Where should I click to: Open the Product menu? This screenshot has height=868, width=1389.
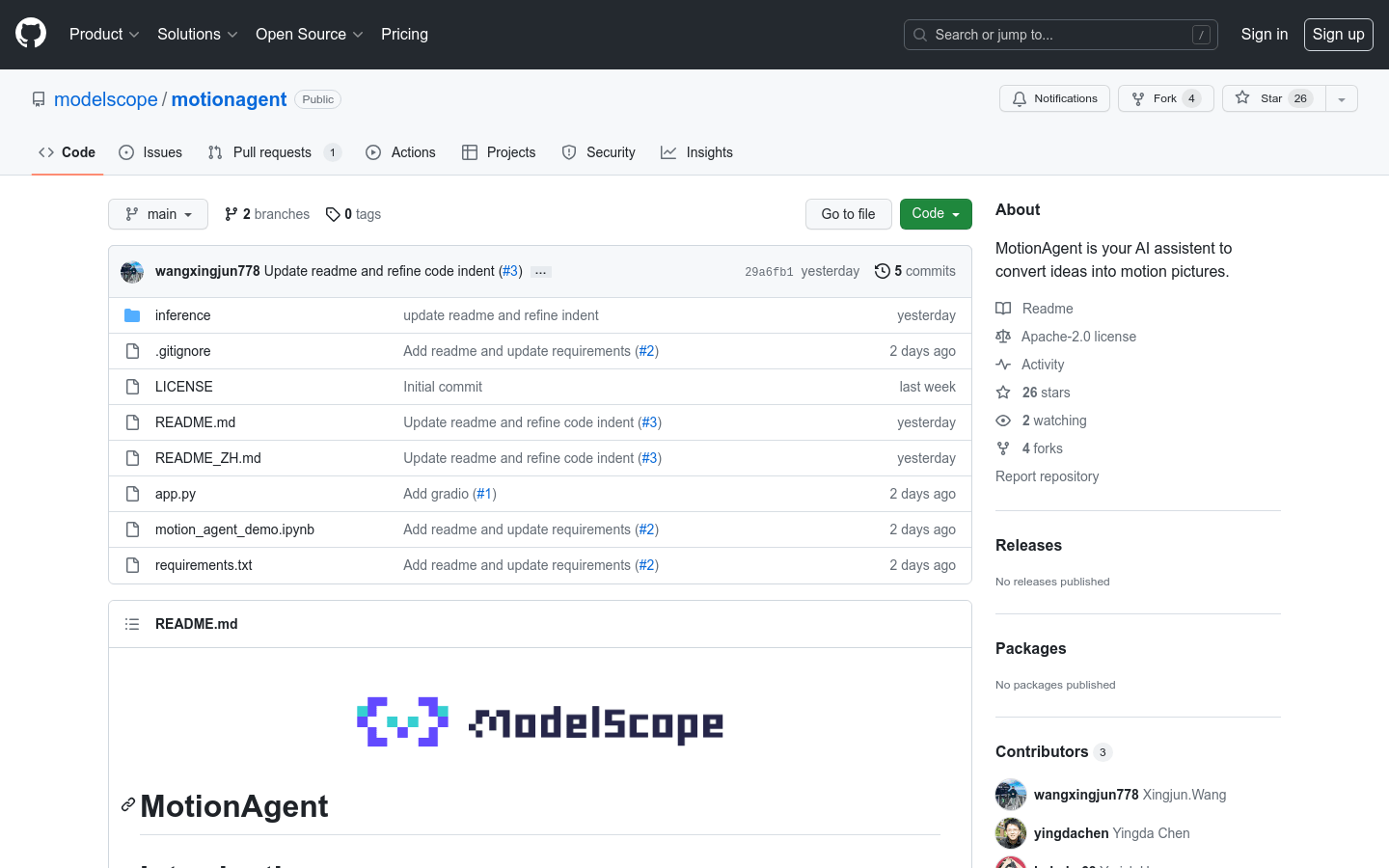(x=104, y=34)
